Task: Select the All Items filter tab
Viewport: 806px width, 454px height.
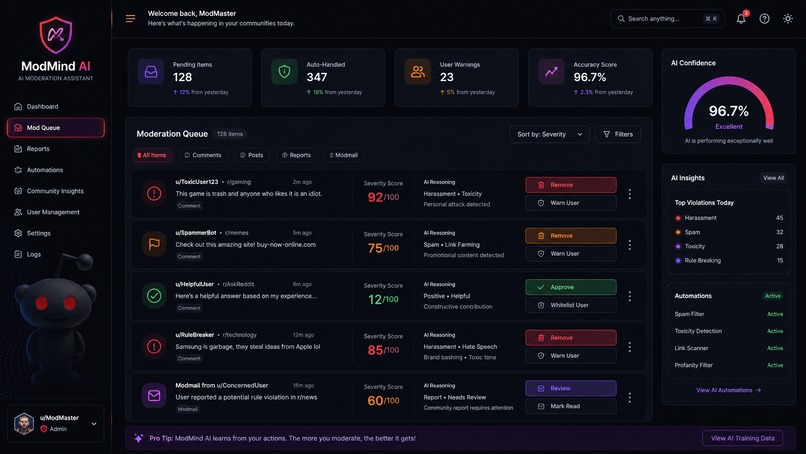Action: coord(152,155)
